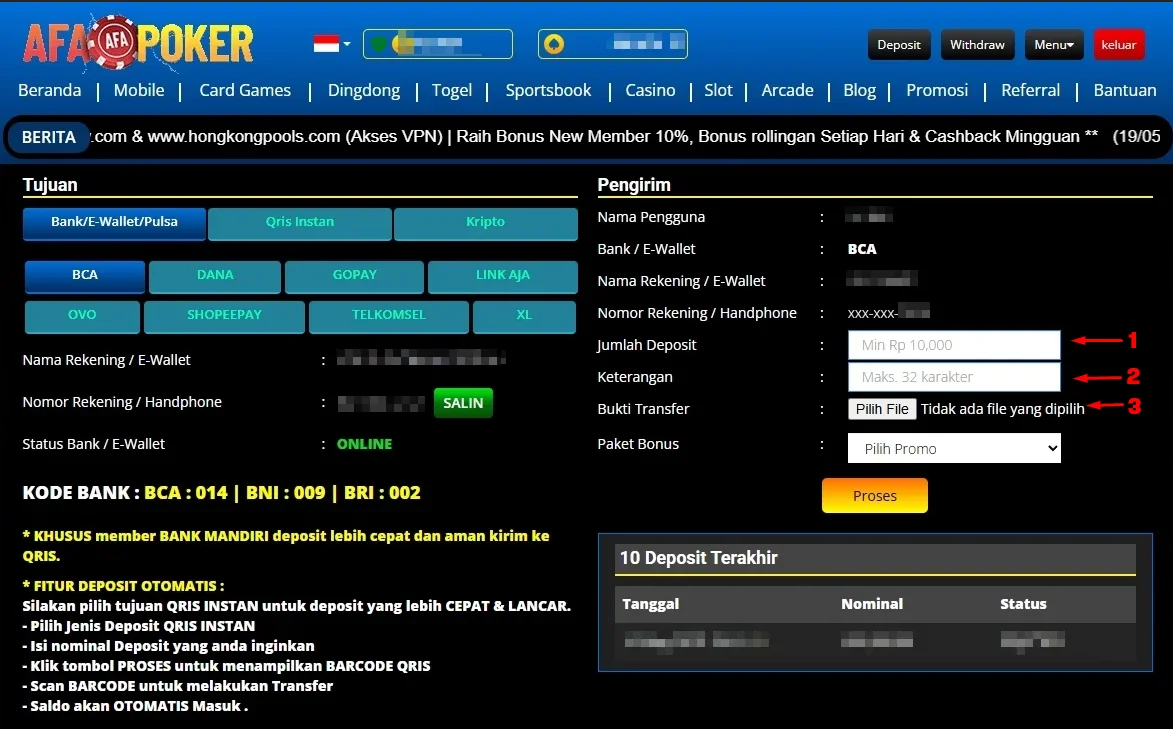Click the 10 Deposit Terakhir heading

pyautogui.click(x=699, y=558)
